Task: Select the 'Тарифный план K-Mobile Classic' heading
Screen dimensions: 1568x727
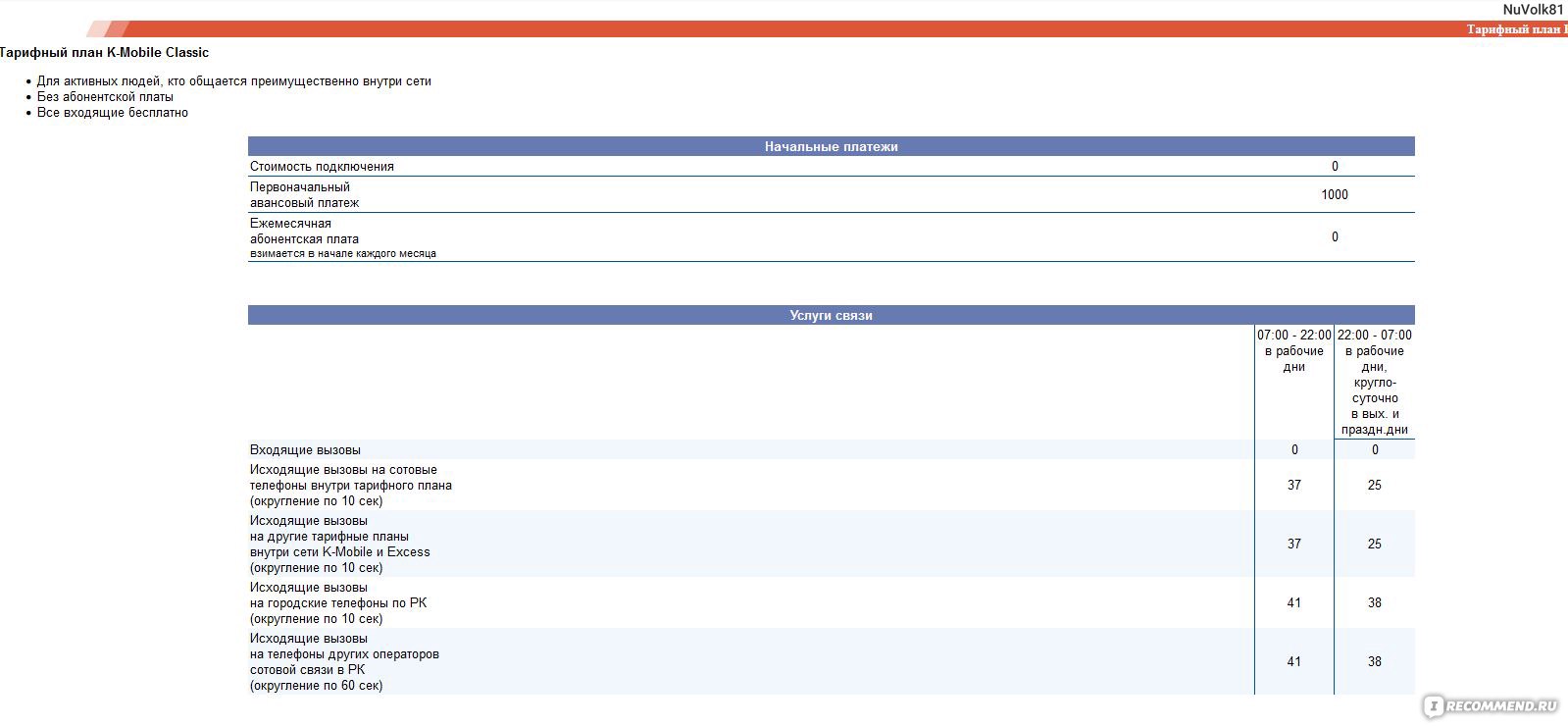Action: pos(104,53)
